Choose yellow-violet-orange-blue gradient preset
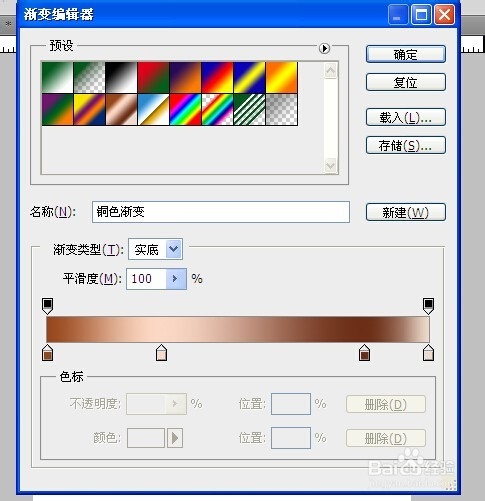The height and width of the screenshot is (501, 485). pos(89,109)
